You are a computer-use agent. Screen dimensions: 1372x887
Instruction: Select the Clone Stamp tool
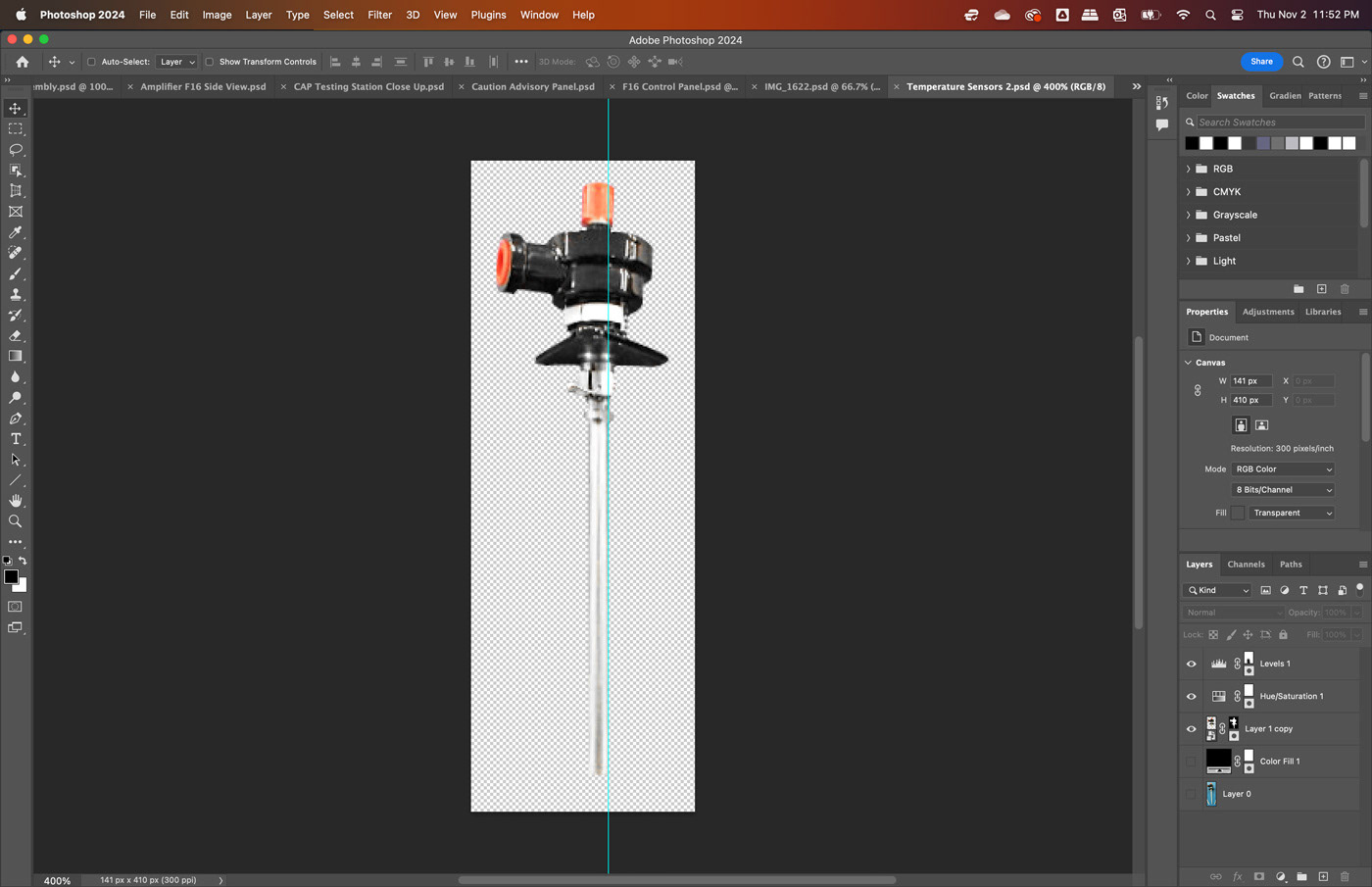pos(16,294)
